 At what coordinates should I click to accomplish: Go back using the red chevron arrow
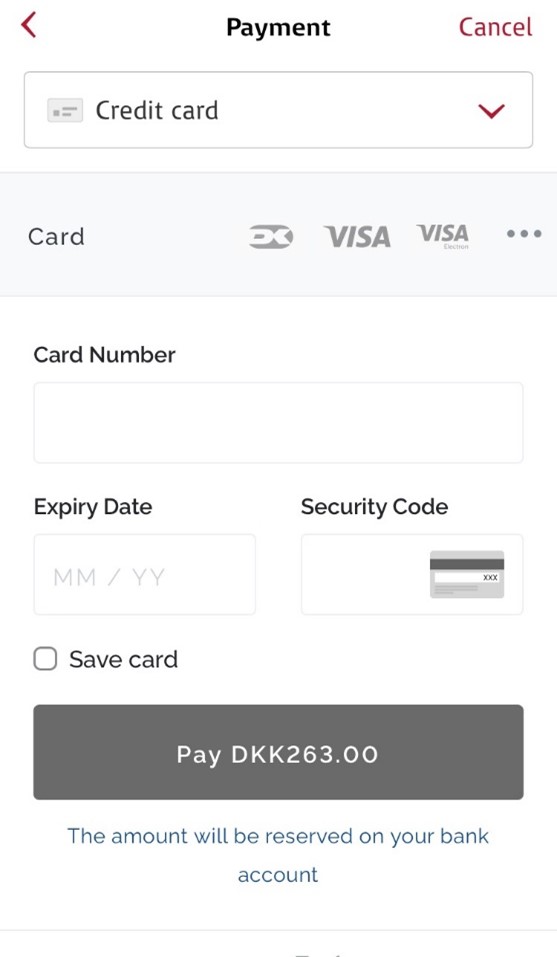click(x=29, y=26)
